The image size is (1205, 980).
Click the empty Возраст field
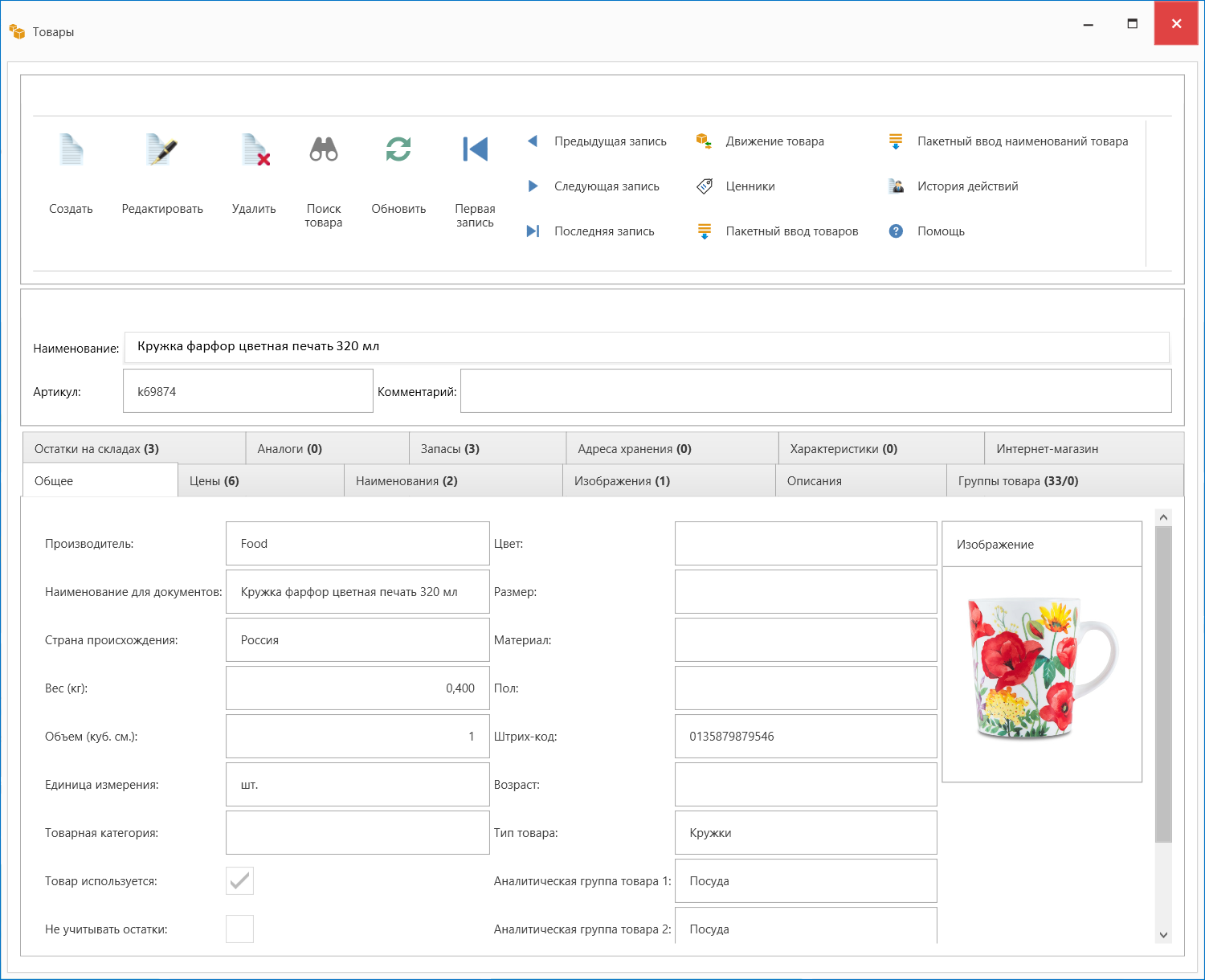point(806,785)
